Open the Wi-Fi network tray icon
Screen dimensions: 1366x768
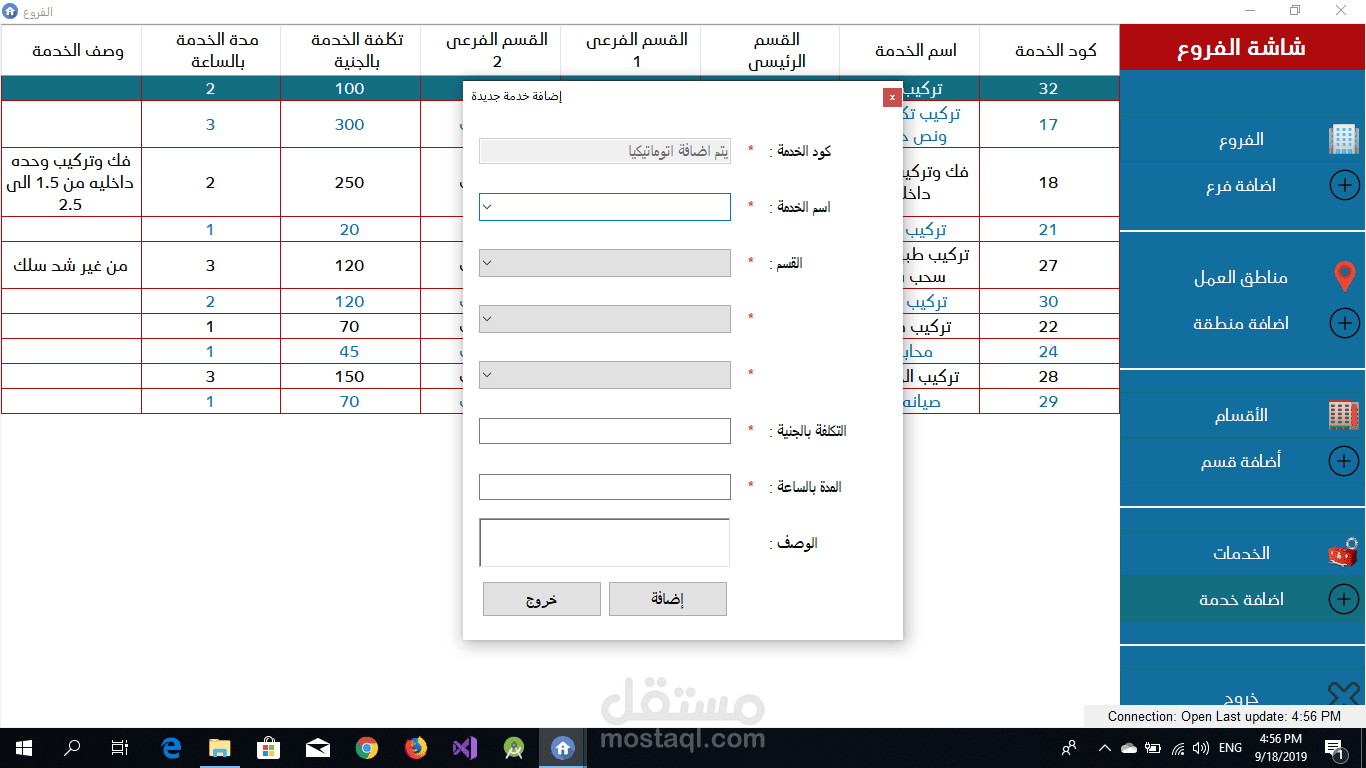[1178, 747]
